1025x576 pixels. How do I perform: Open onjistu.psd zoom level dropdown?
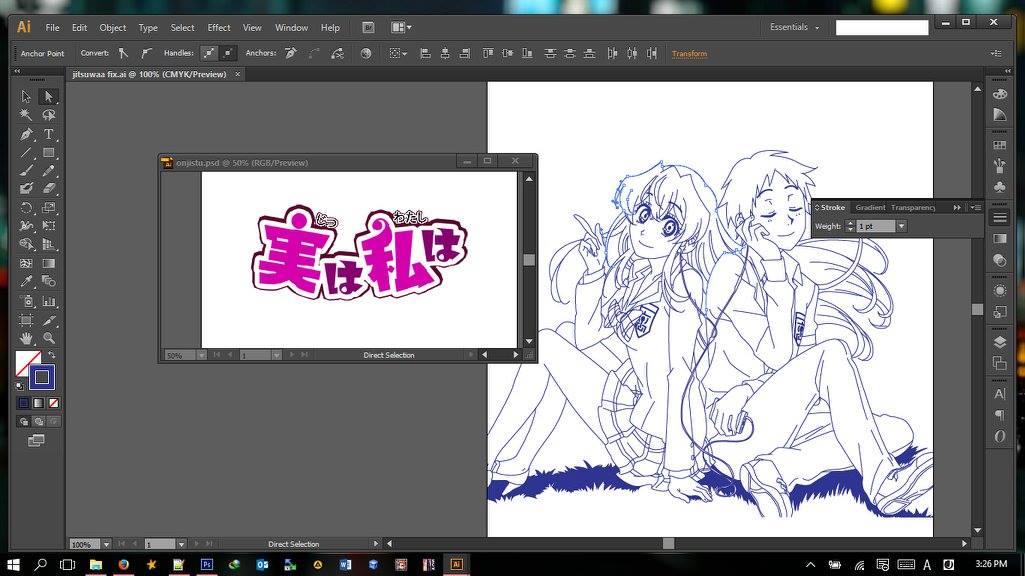[x=201, y=355]
